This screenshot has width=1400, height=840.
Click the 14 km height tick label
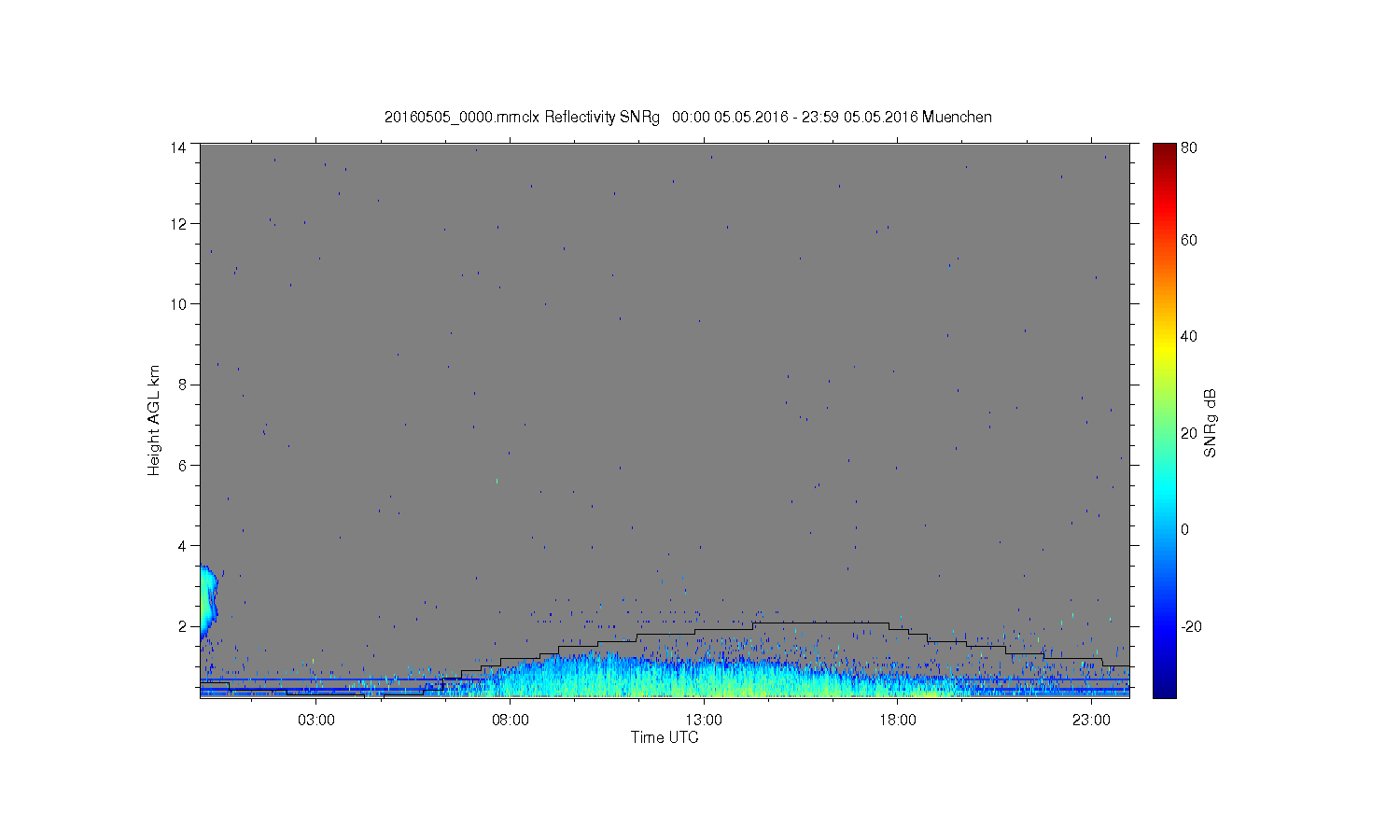tap(178, 147)
